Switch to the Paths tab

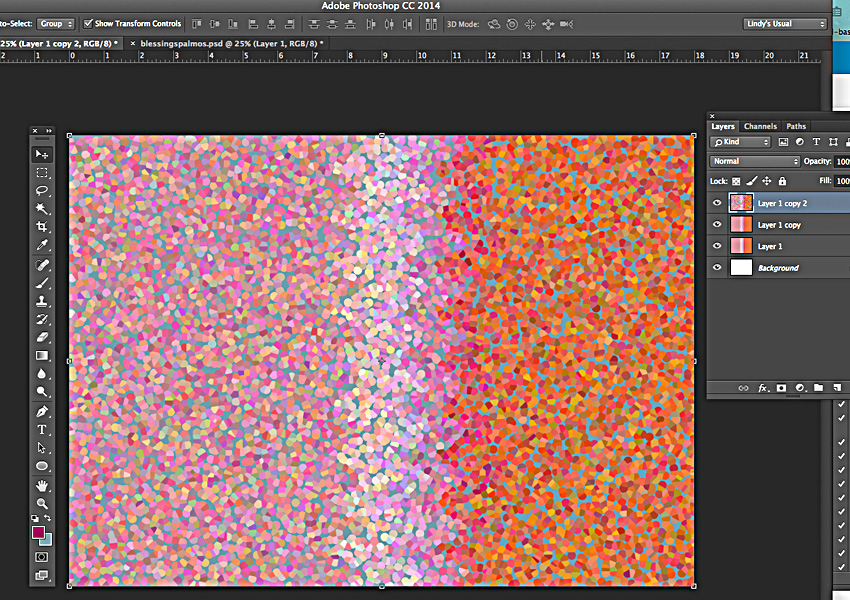pyautogui.click(x=796, y=126)
